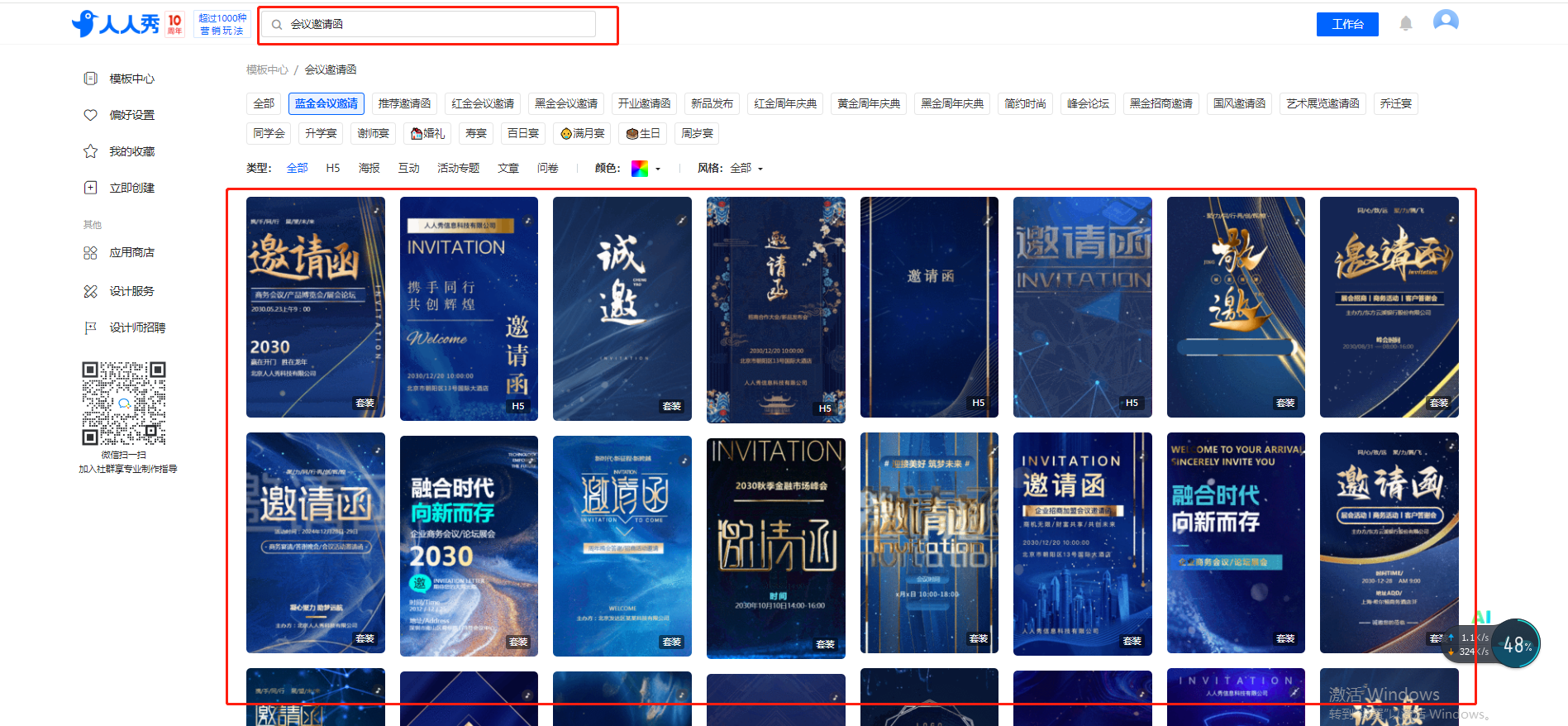The height and width of the screenshot is (726, 1568).
Task: Select the 同学会 tag
Action: point(269,133)
